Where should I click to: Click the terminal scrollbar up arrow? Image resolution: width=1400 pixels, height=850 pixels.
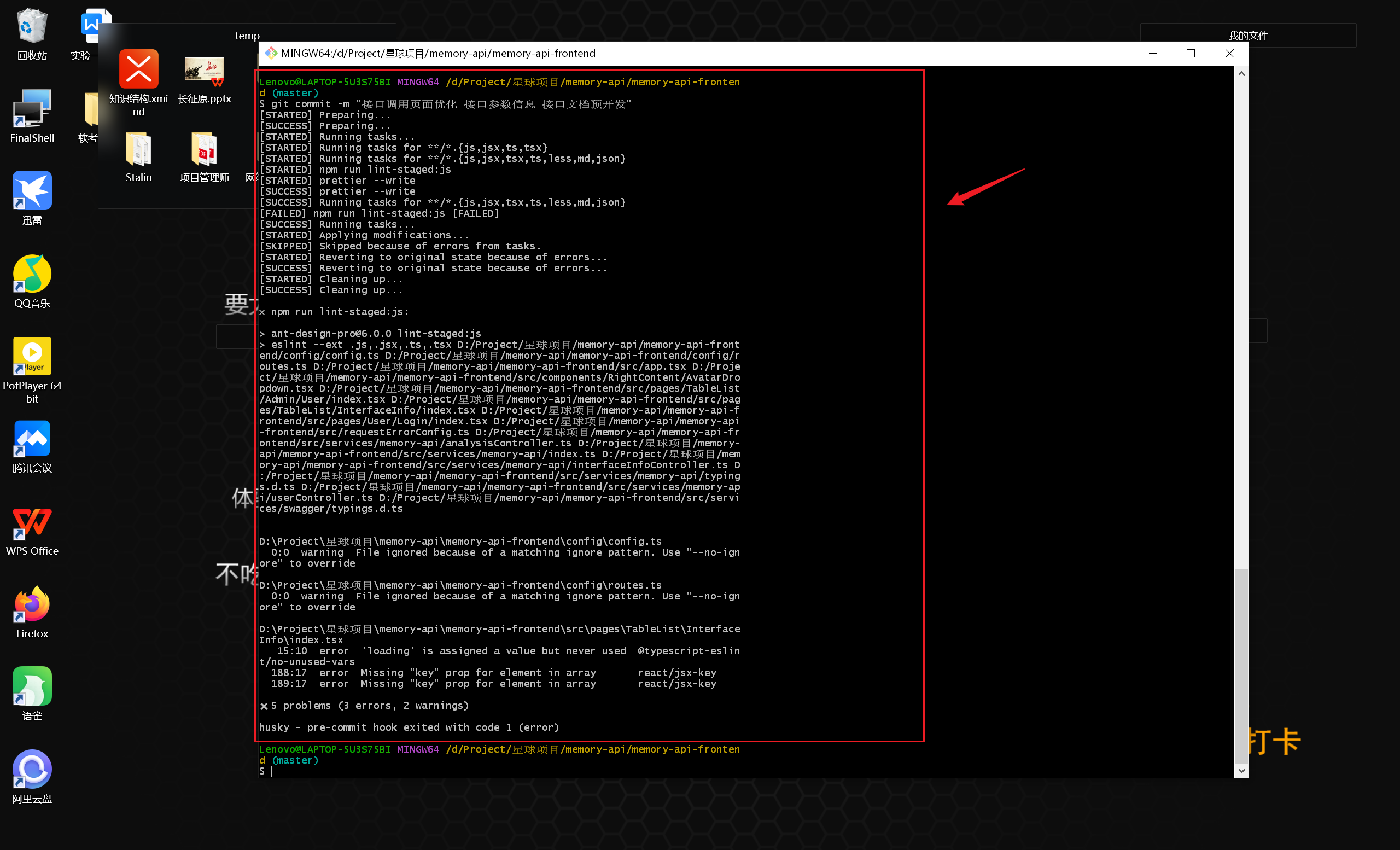pos(1241,74)
